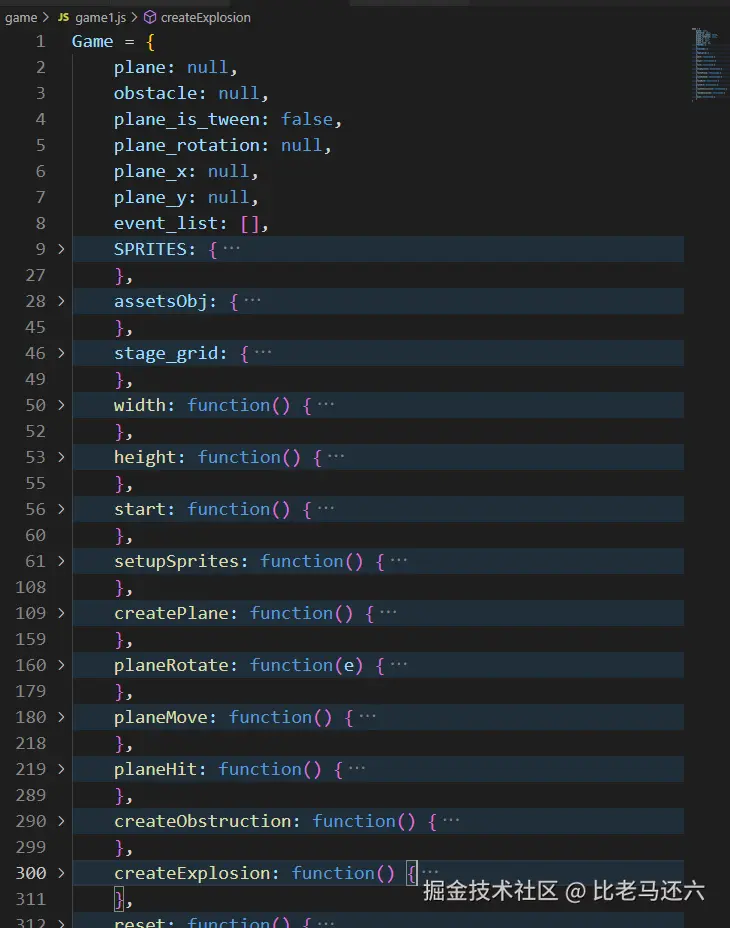This screenshot has height=928, width=730.
Task: Click the 'createObstruction' method name
Action: 202,821
